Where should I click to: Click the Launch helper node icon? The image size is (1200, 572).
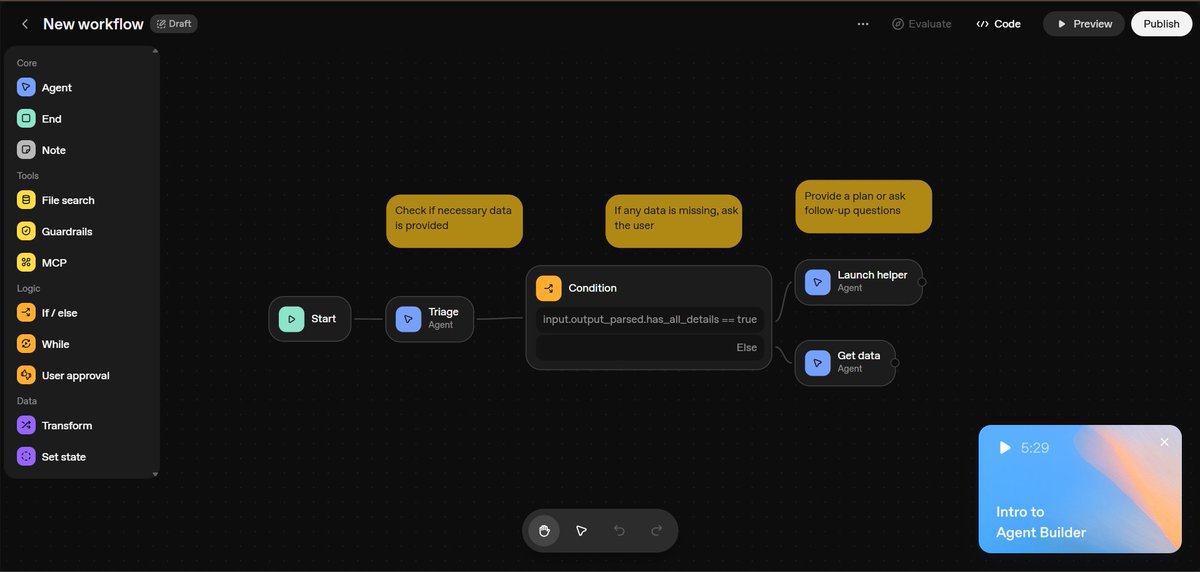(817, 282)
